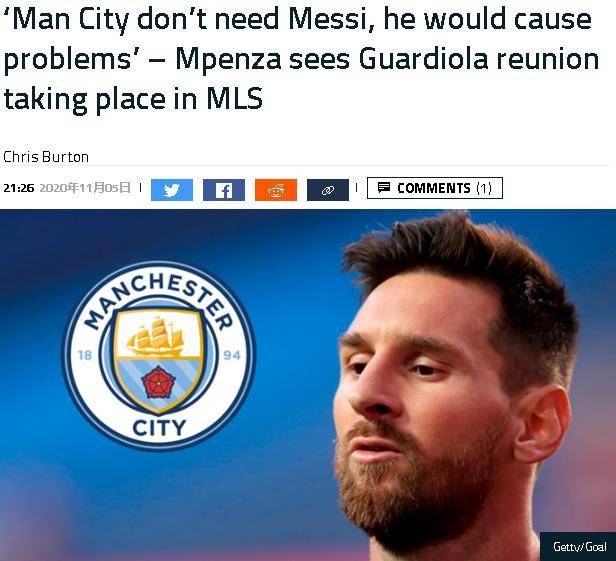Viewport: 616px width, 561px height.
Task: Select the Getty/Goal image credit label
Action: tap(579, 547)
